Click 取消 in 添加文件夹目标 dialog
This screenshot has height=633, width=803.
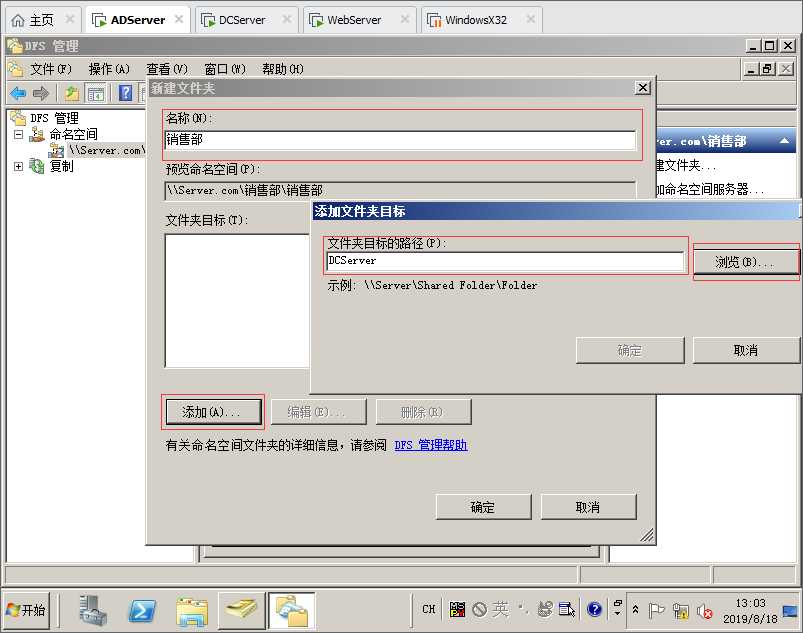(x=745, y=350)
